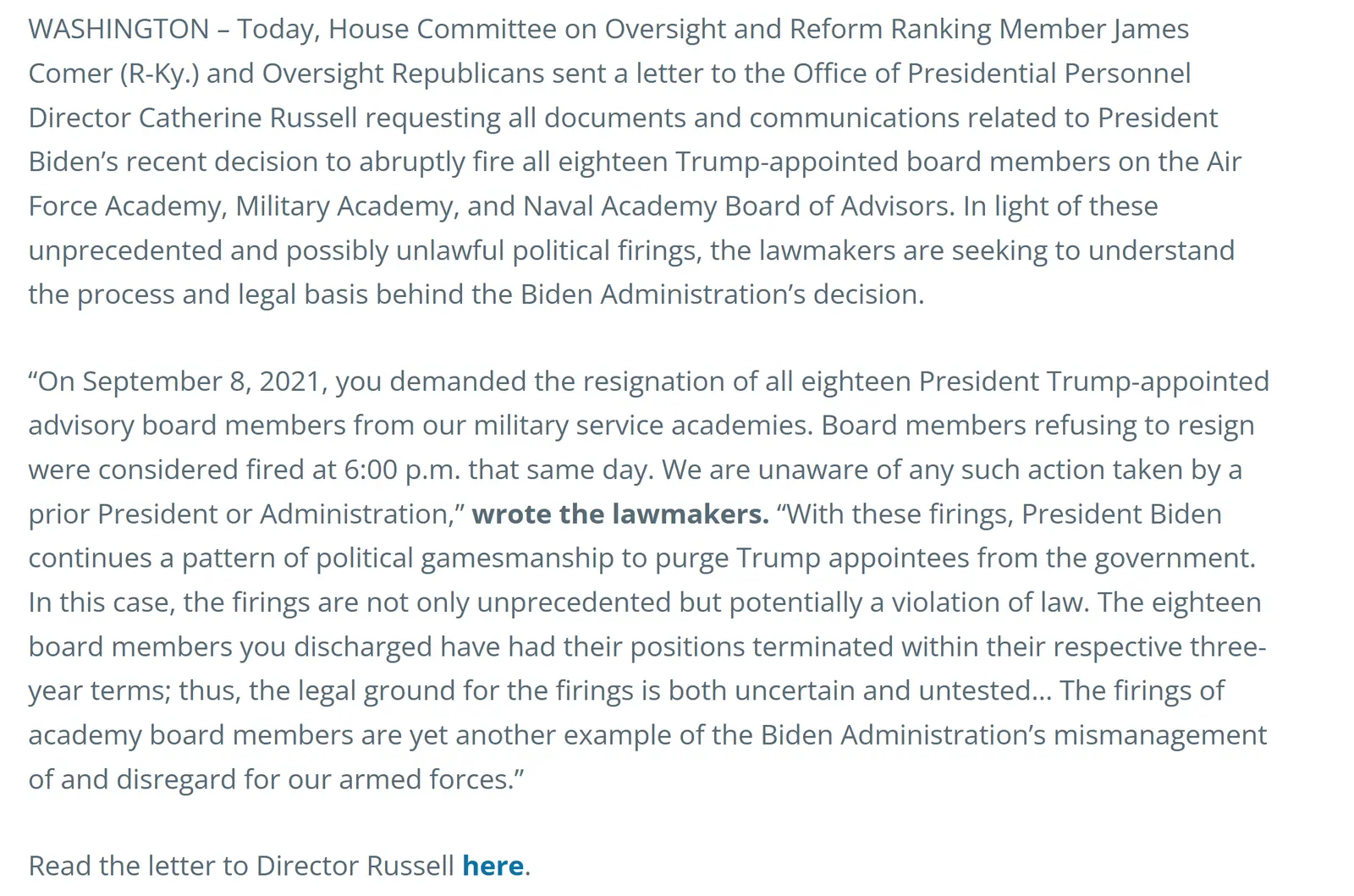Click the words 'of and disregard for our armed forces'

tap(271, 779)
